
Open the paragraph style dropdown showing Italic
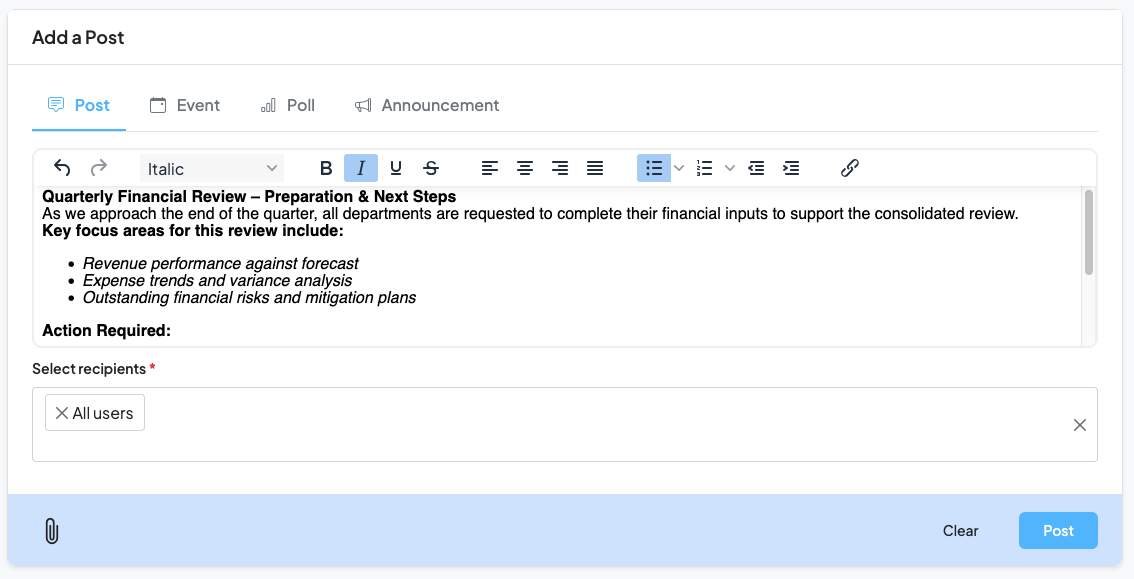[210, 168]
